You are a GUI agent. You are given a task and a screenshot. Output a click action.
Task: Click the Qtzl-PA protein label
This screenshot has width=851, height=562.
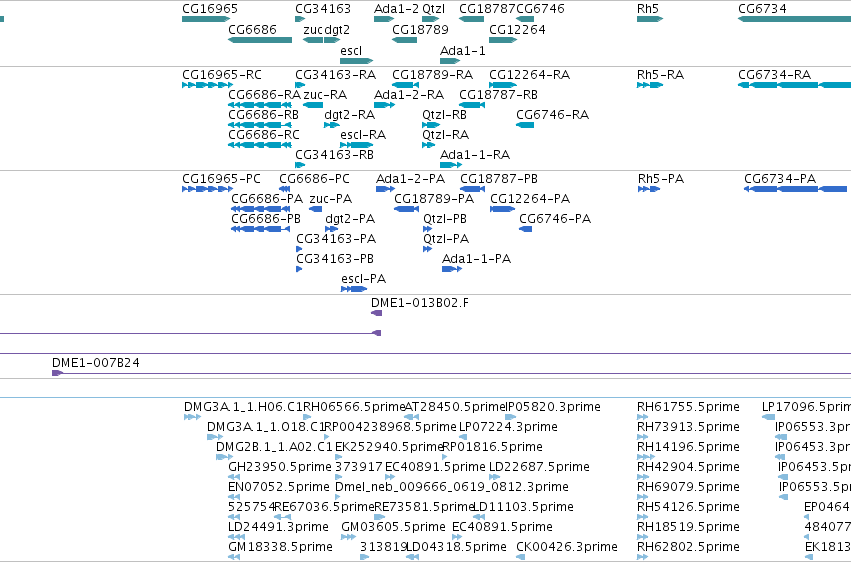tap(446, 239)
